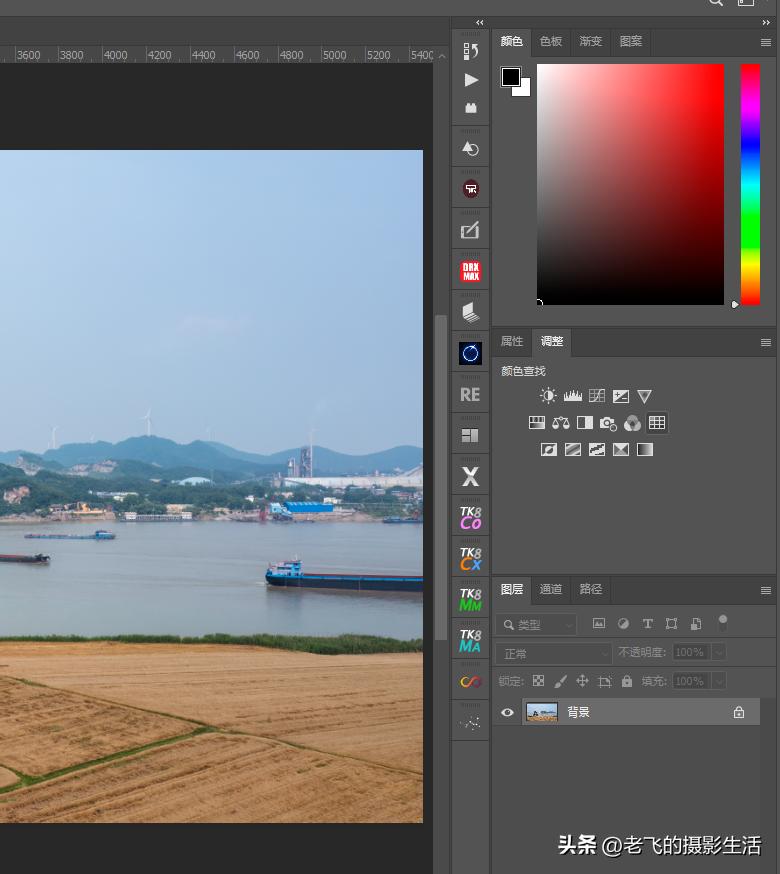Add a Brightness/Contrast adjustment

[x=548, y=396]
